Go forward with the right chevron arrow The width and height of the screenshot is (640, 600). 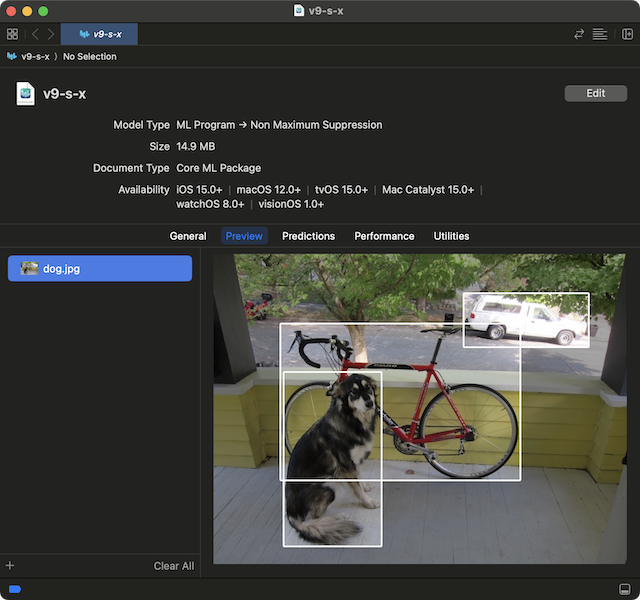pos(51,34)
